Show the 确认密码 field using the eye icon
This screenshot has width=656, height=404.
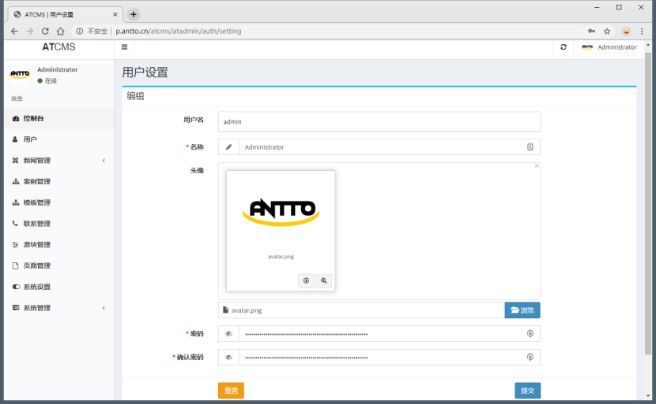coord(229,357)
